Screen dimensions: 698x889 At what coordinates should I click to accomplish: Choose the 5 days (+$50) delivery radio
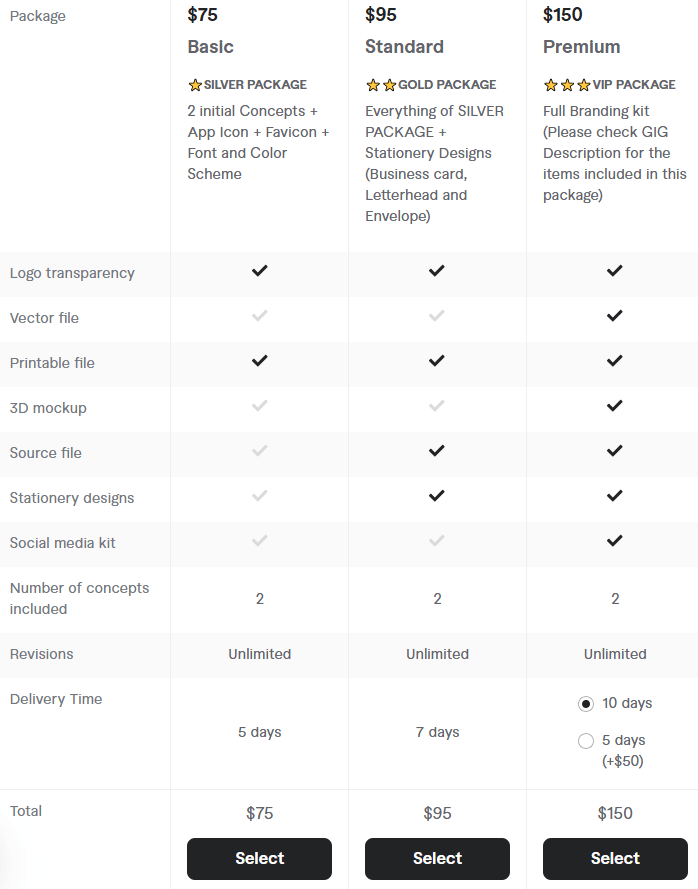coord(586,741)
